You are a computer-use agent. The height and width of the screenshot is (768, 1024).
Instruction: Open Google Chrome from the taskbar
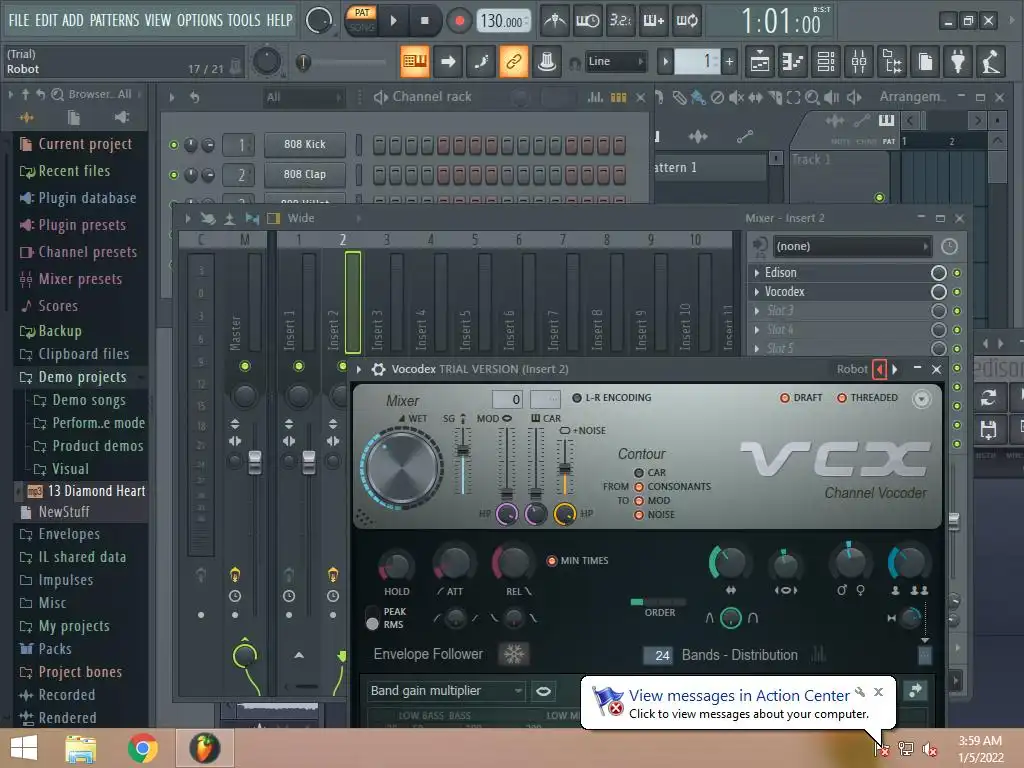point(142,748)
